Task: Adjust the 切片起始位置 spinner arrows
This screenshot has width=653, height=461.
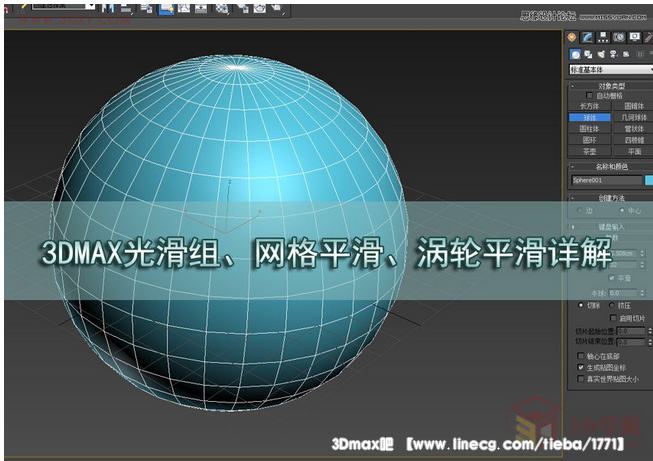Action: coord(649,331)
